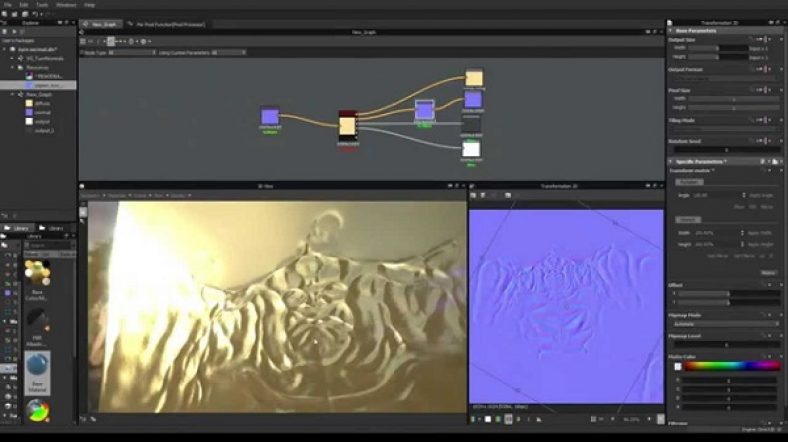
Task: Open the Tiling Mode dropdown
Action: [724, 129]
